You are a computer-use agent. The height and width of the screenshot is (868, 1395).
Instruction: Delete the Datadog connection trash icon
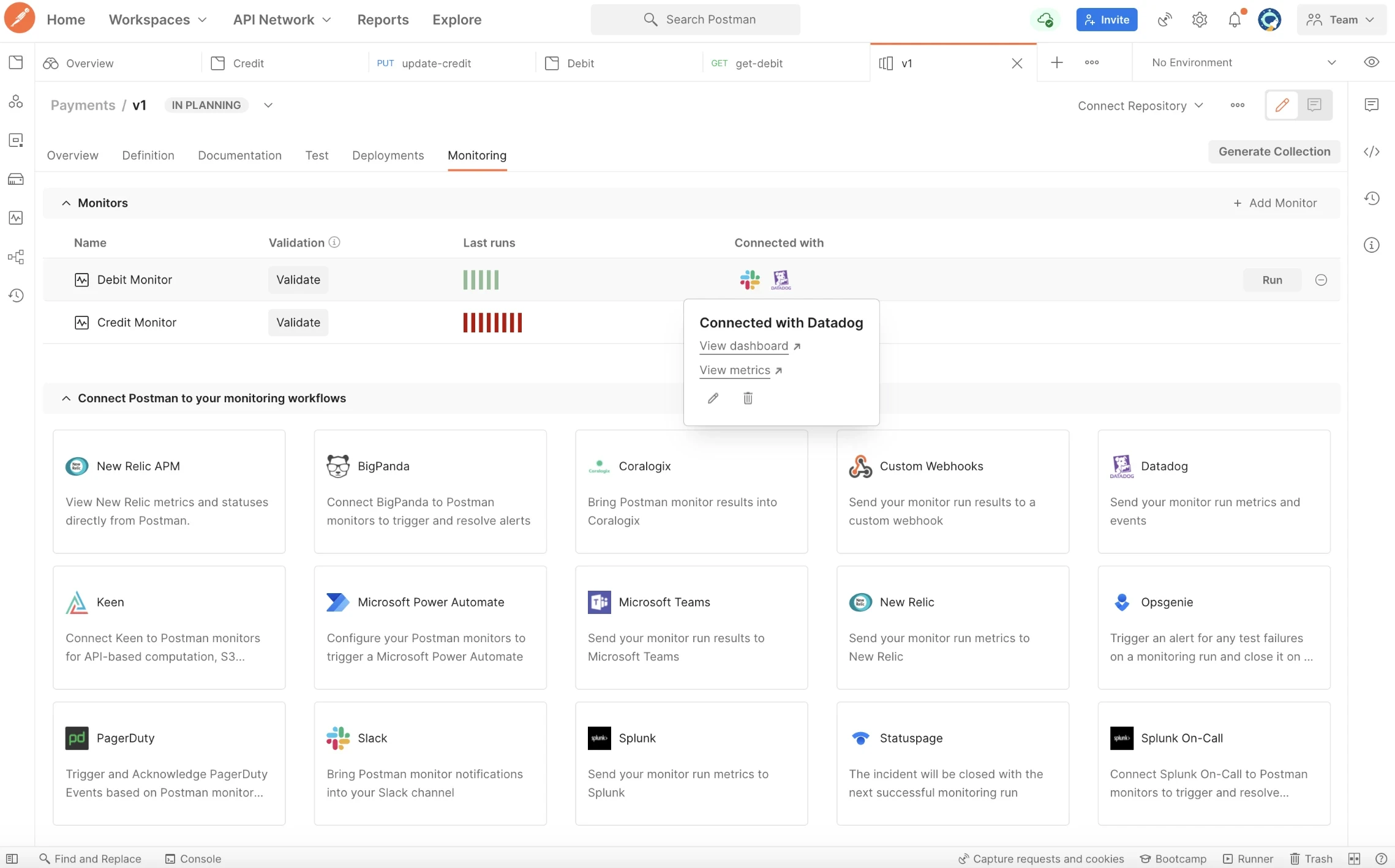click(748, 398)
